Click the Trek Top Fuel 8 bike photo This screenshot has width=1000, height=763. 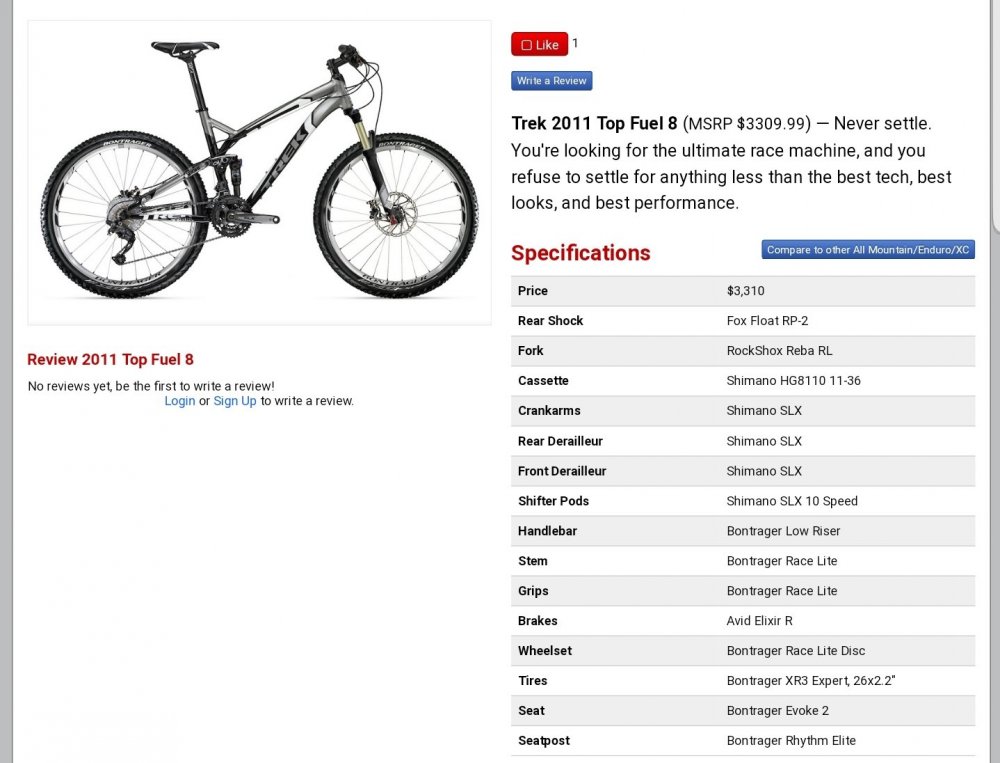(259, 172)
